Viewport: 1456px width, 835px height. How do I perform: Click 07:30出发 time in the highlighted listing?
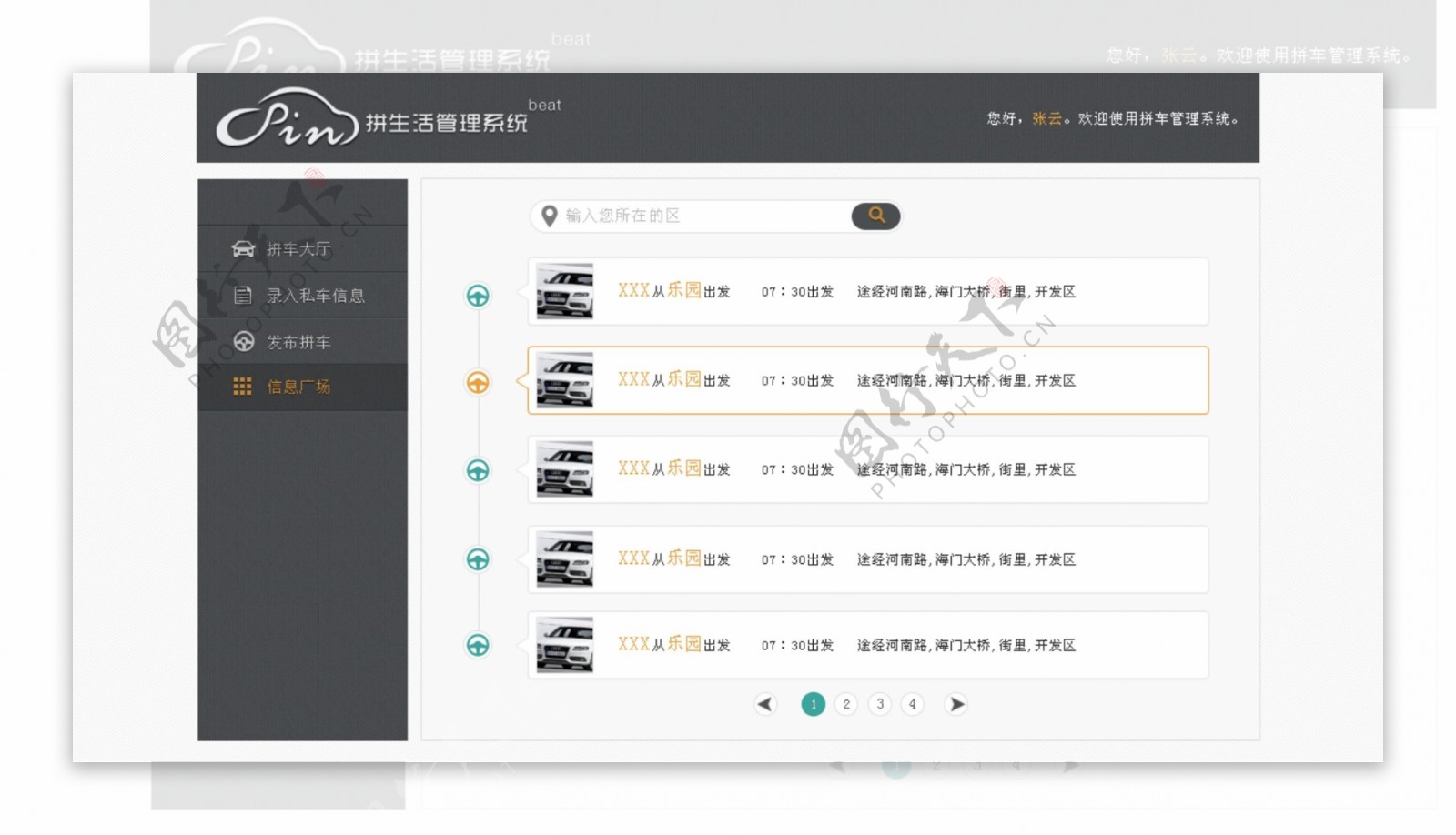797,381
